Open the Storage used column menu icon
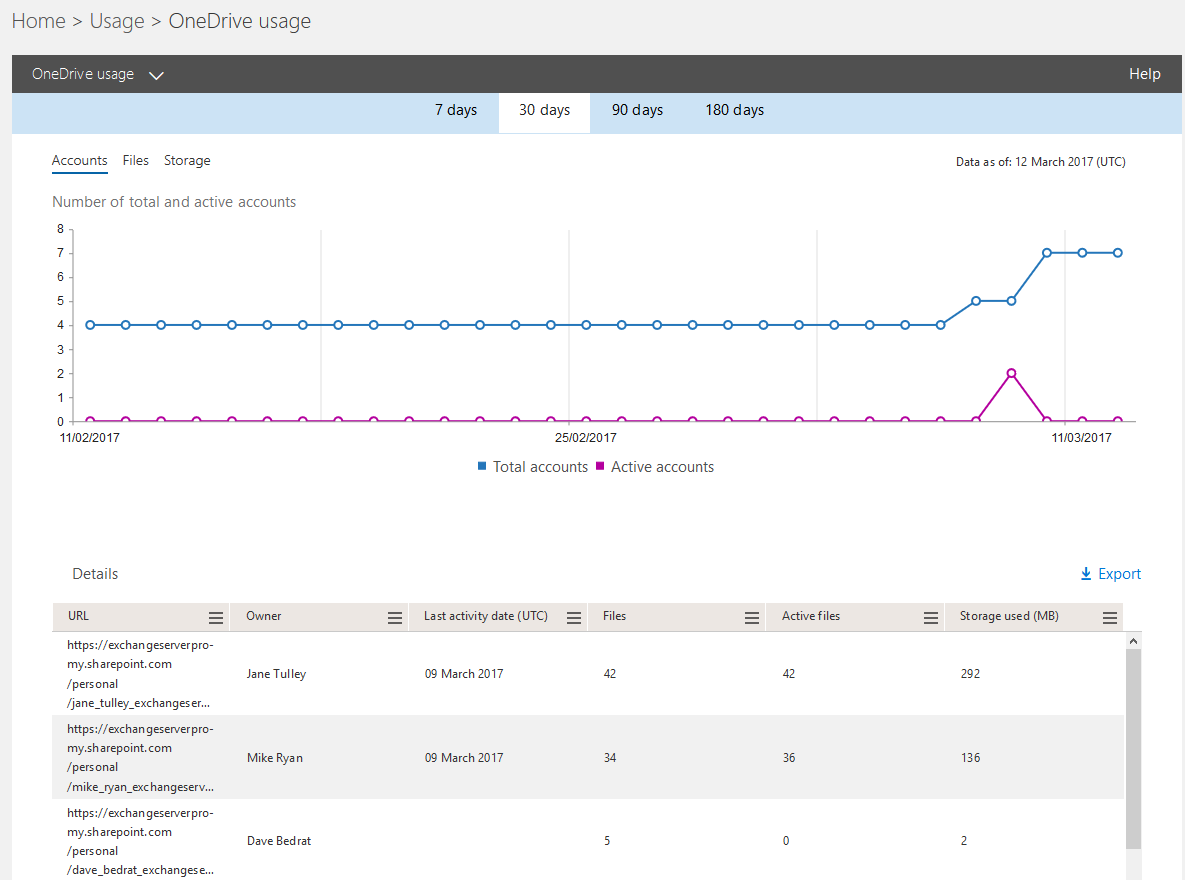 click(1109, 617)
